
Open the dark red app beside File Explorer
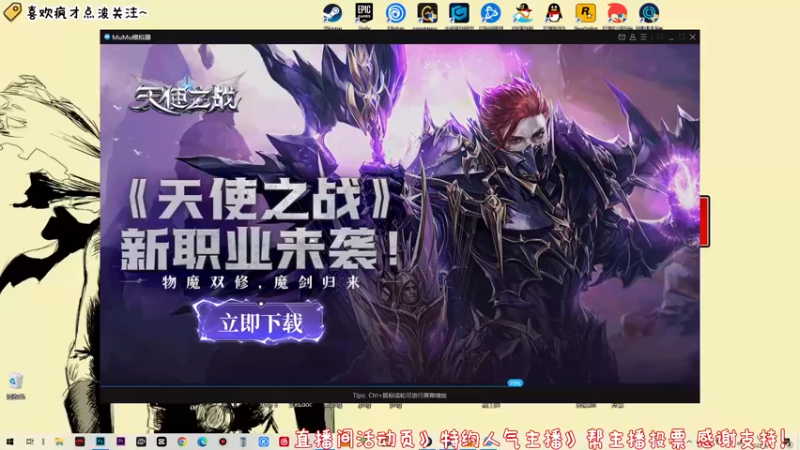coord(80,442)
